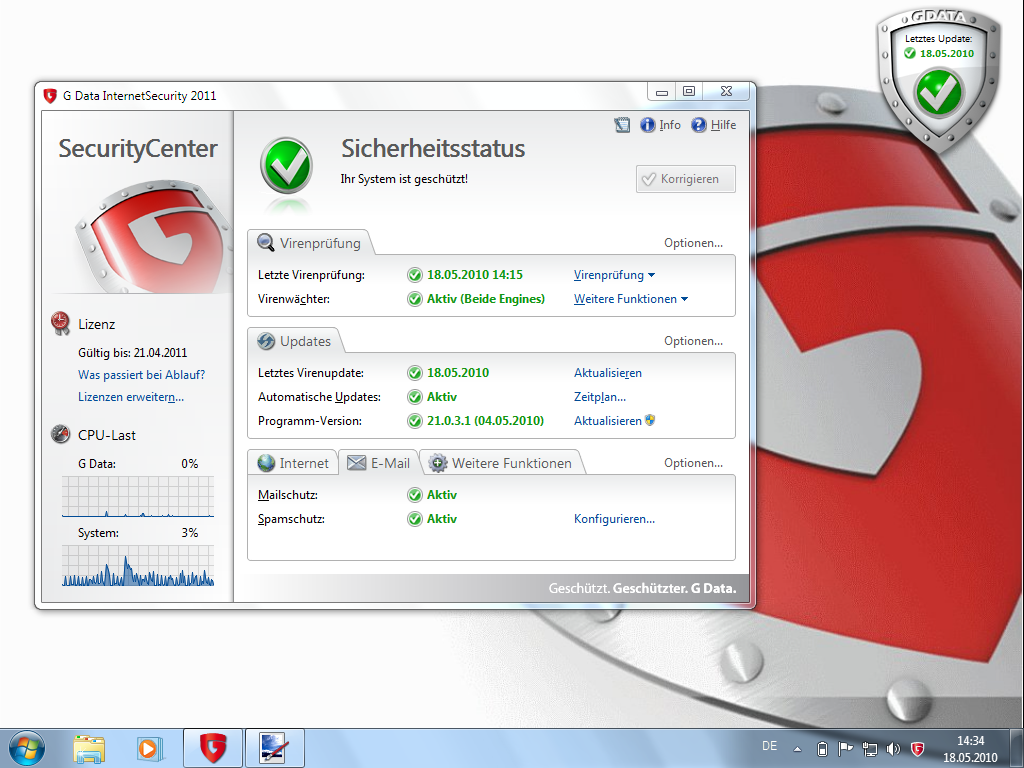Click green check next to Letzte Virenprüfung
This screenshot has height=768, width=1024.
pos(415,275)
